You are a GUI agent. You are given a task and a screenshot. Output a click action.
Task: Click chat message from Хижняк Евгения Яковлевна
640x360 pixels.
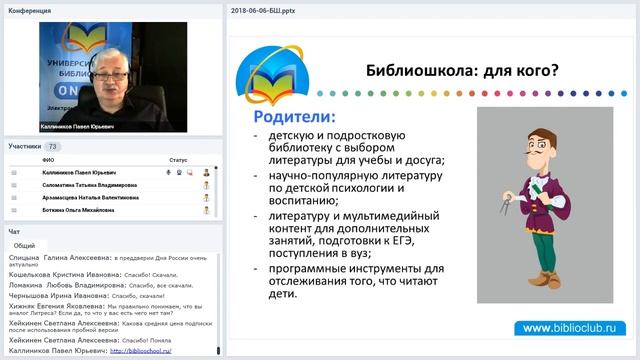105,309
